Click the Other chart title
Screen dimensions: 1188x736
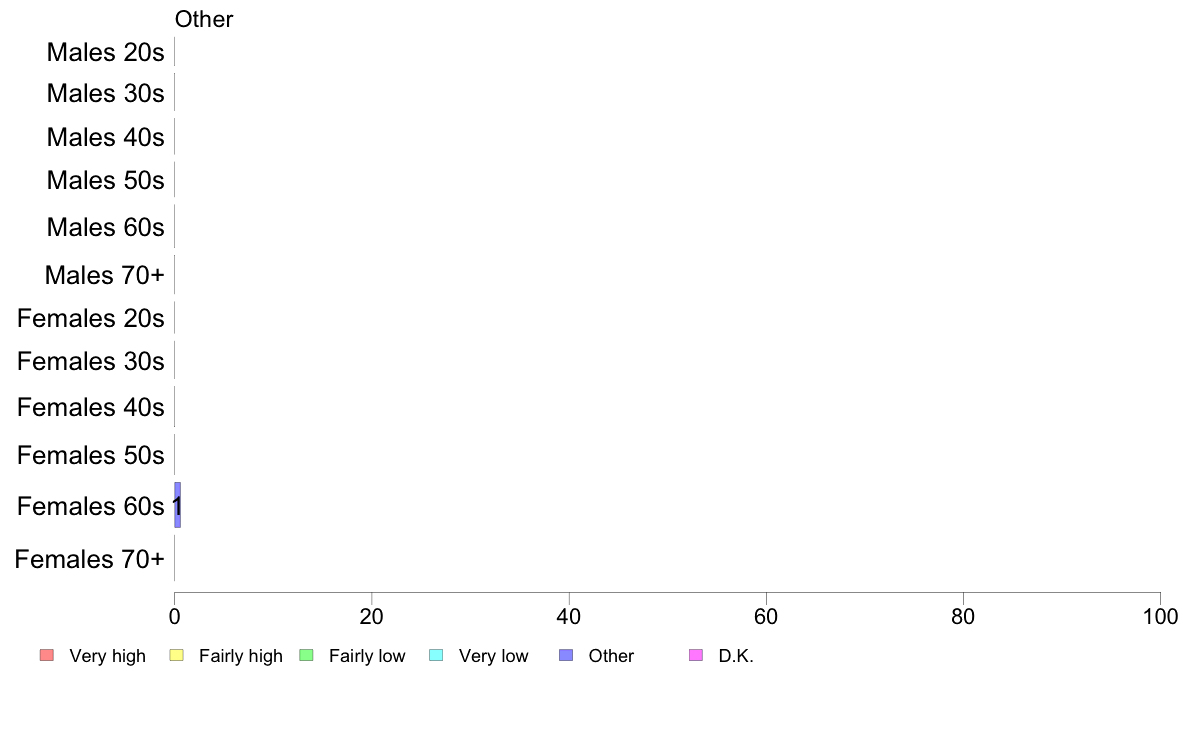pyautogui.click(x=204, y=19)
